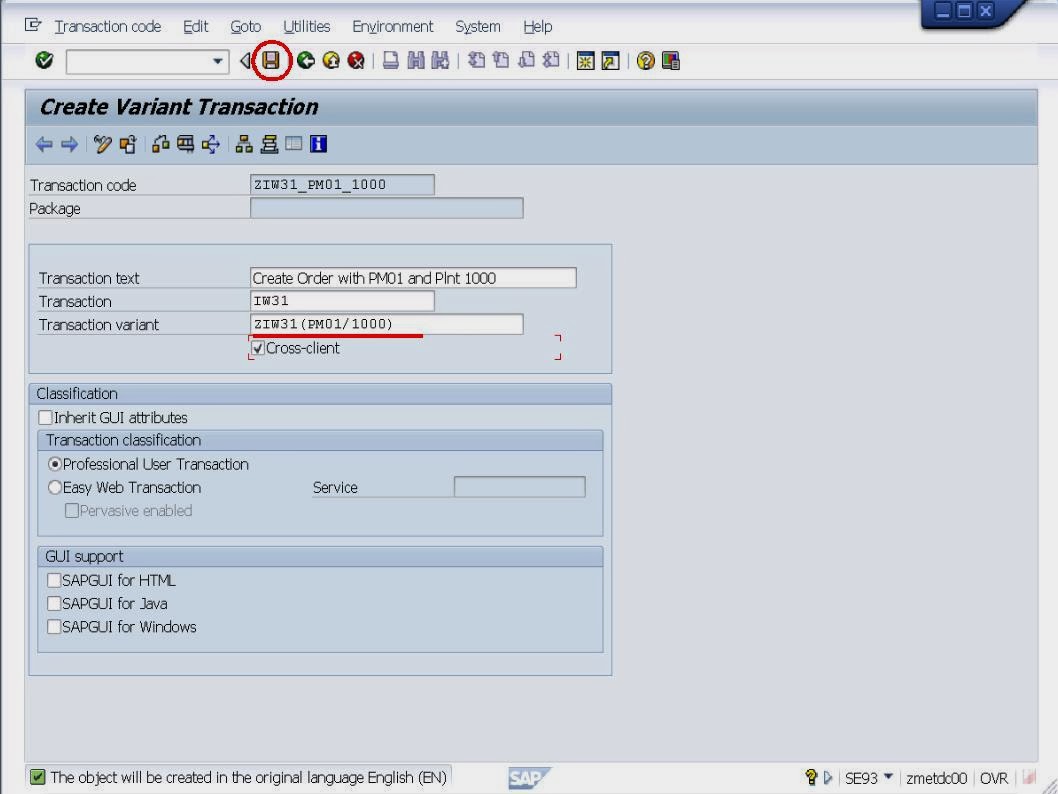Image resolution: width=1058 pixels, height=794 pixels.
Task: Open the Utilities menu
Action: 306,26
